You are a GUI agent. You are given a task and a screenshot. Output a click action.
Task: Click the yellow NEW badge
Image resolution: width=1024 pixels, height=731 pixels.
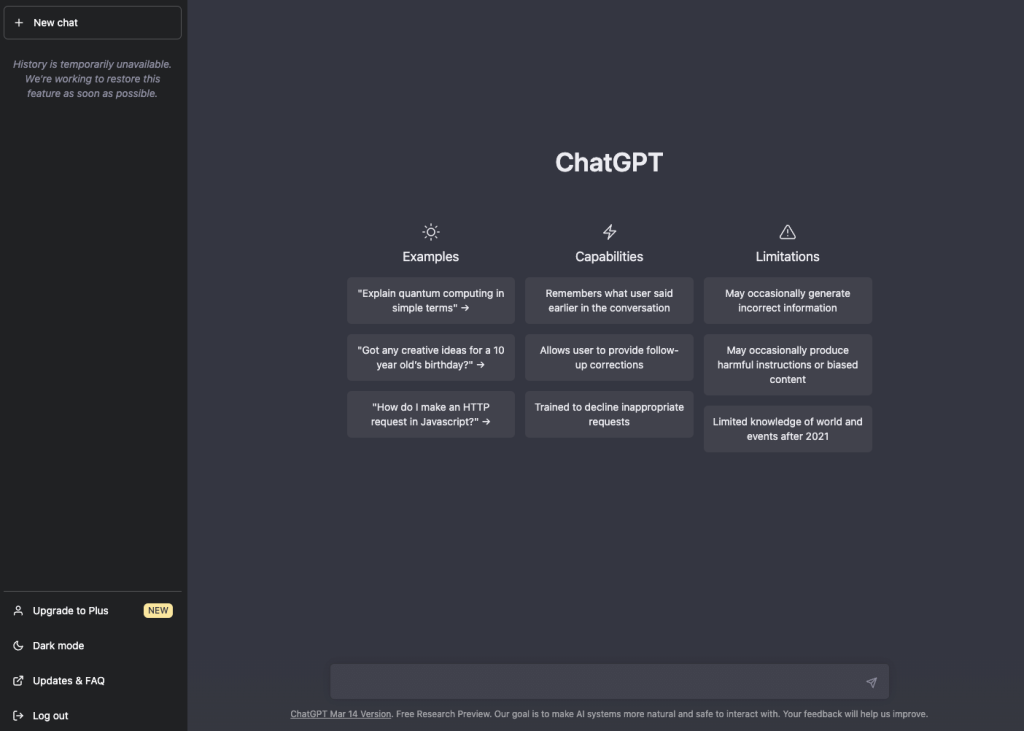pyautogui.click(x=158, y=611)
